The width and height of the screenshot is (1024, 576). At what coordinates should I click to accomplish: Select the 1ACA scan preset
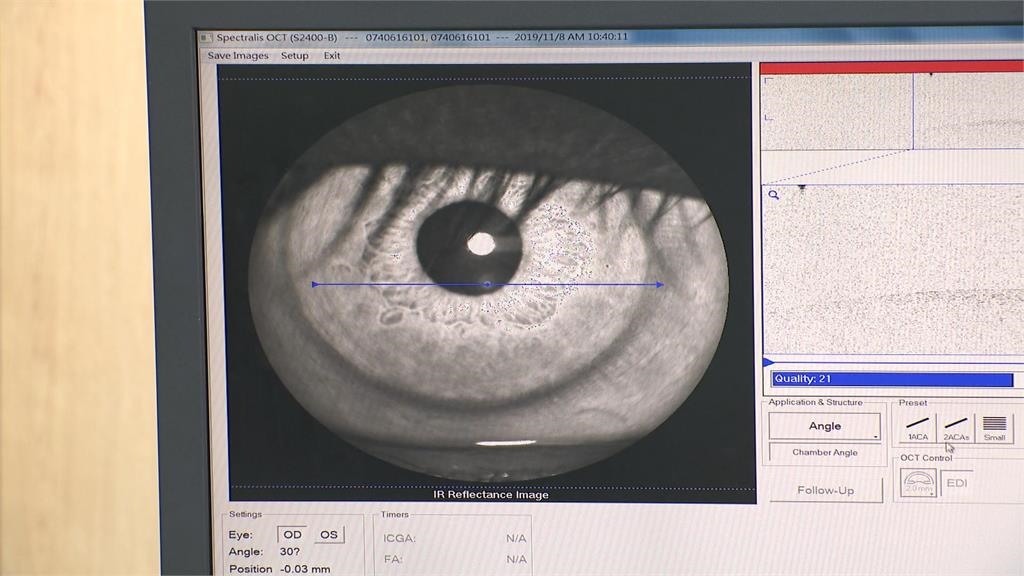(x=918, y=427)
